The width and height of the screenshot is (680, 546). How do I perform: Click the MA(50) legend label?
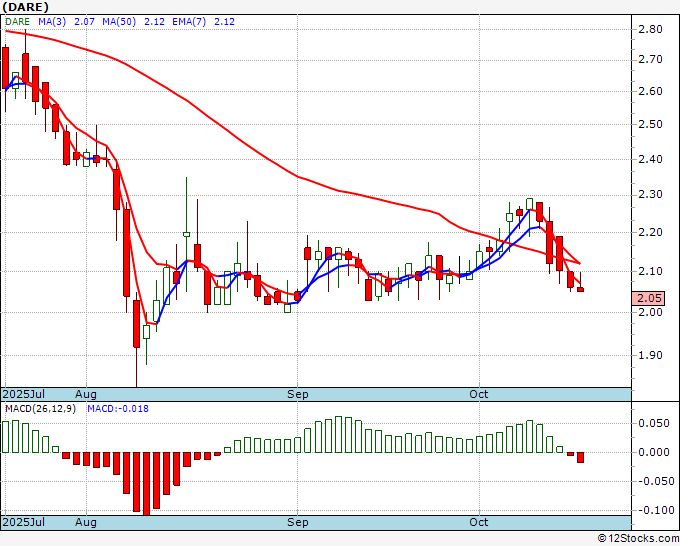[x=119, y=22]
